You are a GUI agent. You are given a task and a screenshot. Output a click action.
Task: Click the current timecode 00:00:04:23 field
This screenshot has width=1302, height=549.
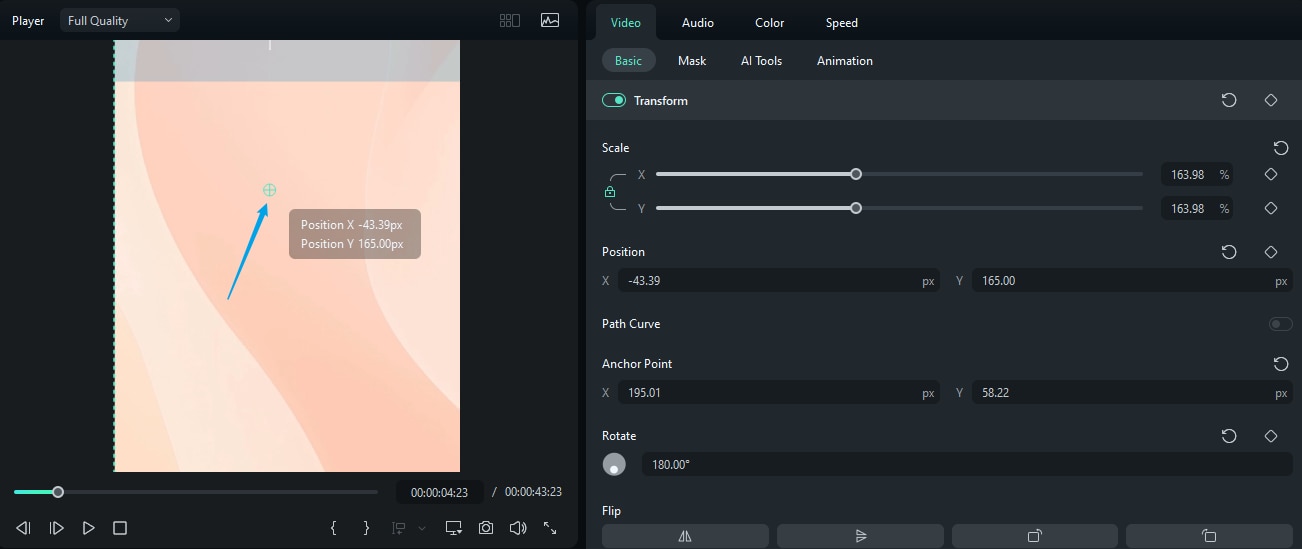tap(440, 492)
